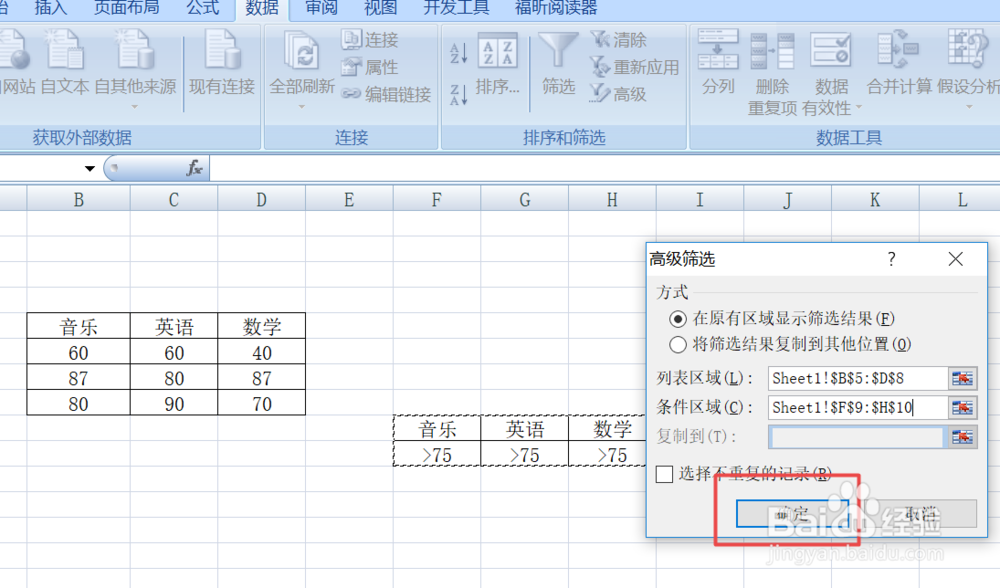
Task: Enable the 选择不重复的记录 checkbox
Action: click(663, 475)
